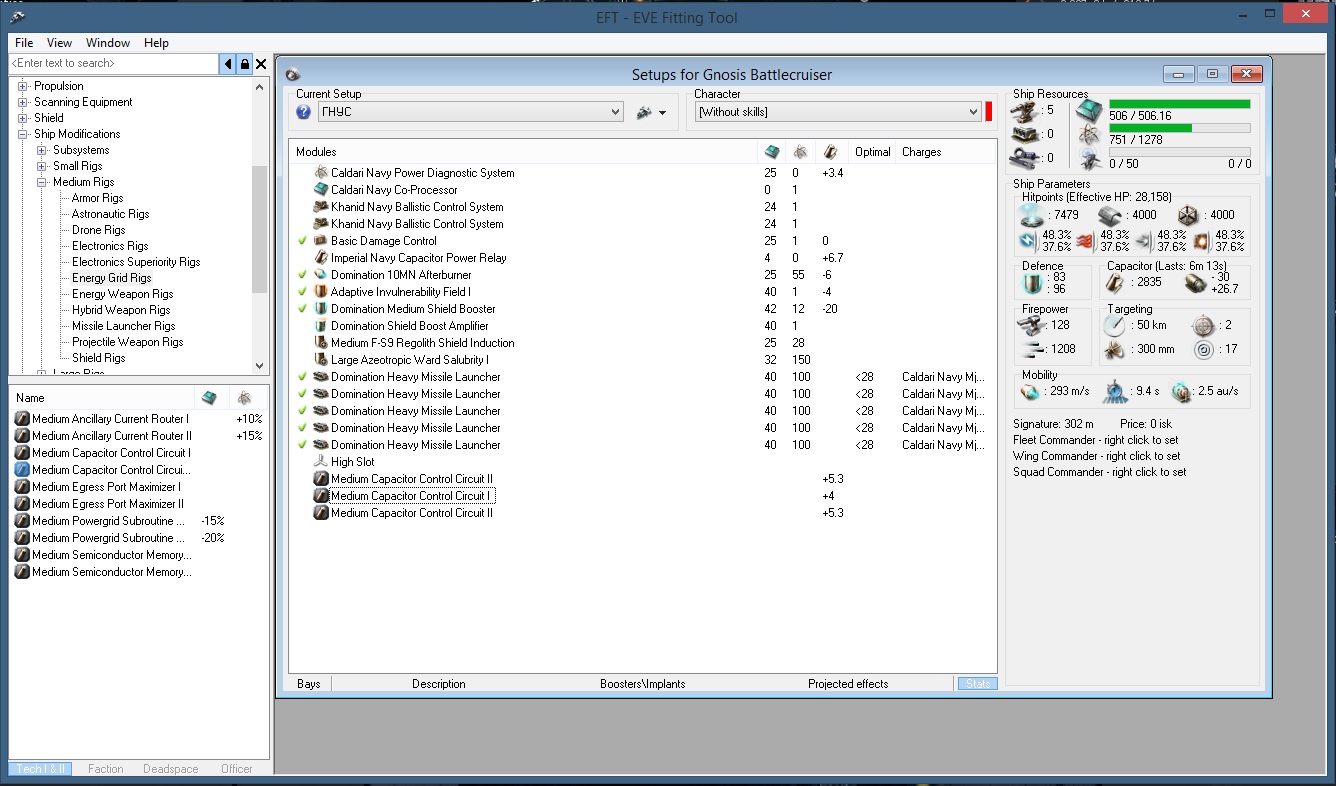Screen dimensions: 1336x786
Task: Click the max velocity icon showing 293 m/s
Action: click(x=1030, y=392)
